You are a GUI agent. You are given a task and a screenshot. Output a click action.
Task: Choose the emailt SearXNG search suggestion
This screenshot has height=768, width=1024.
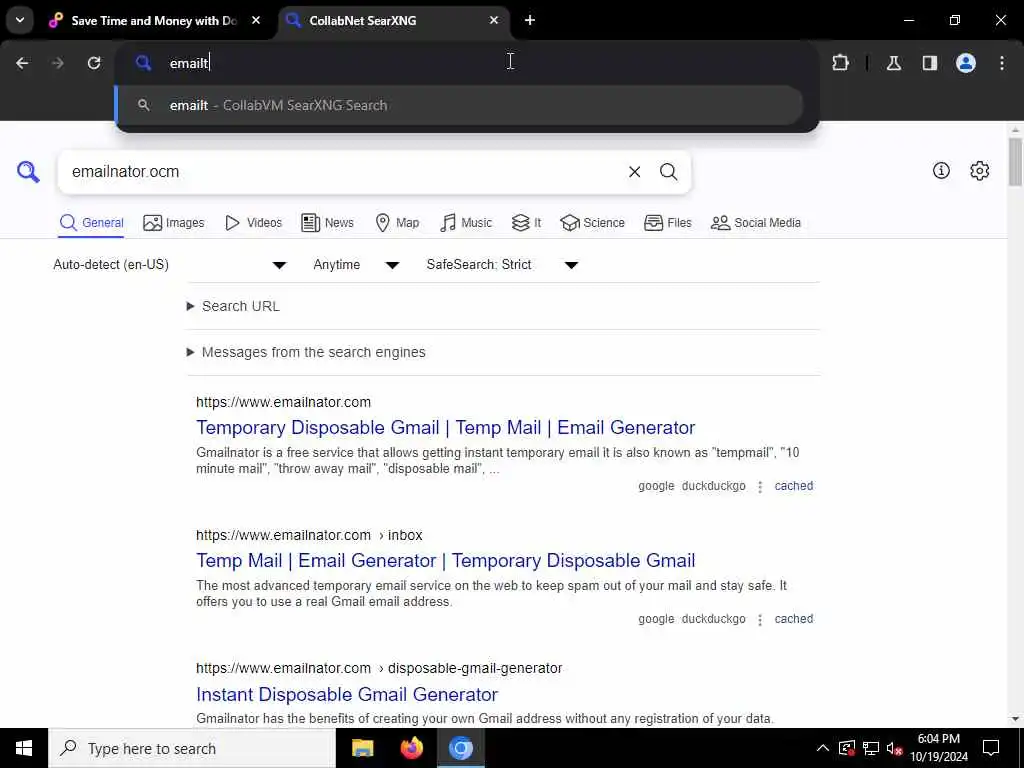460,105
